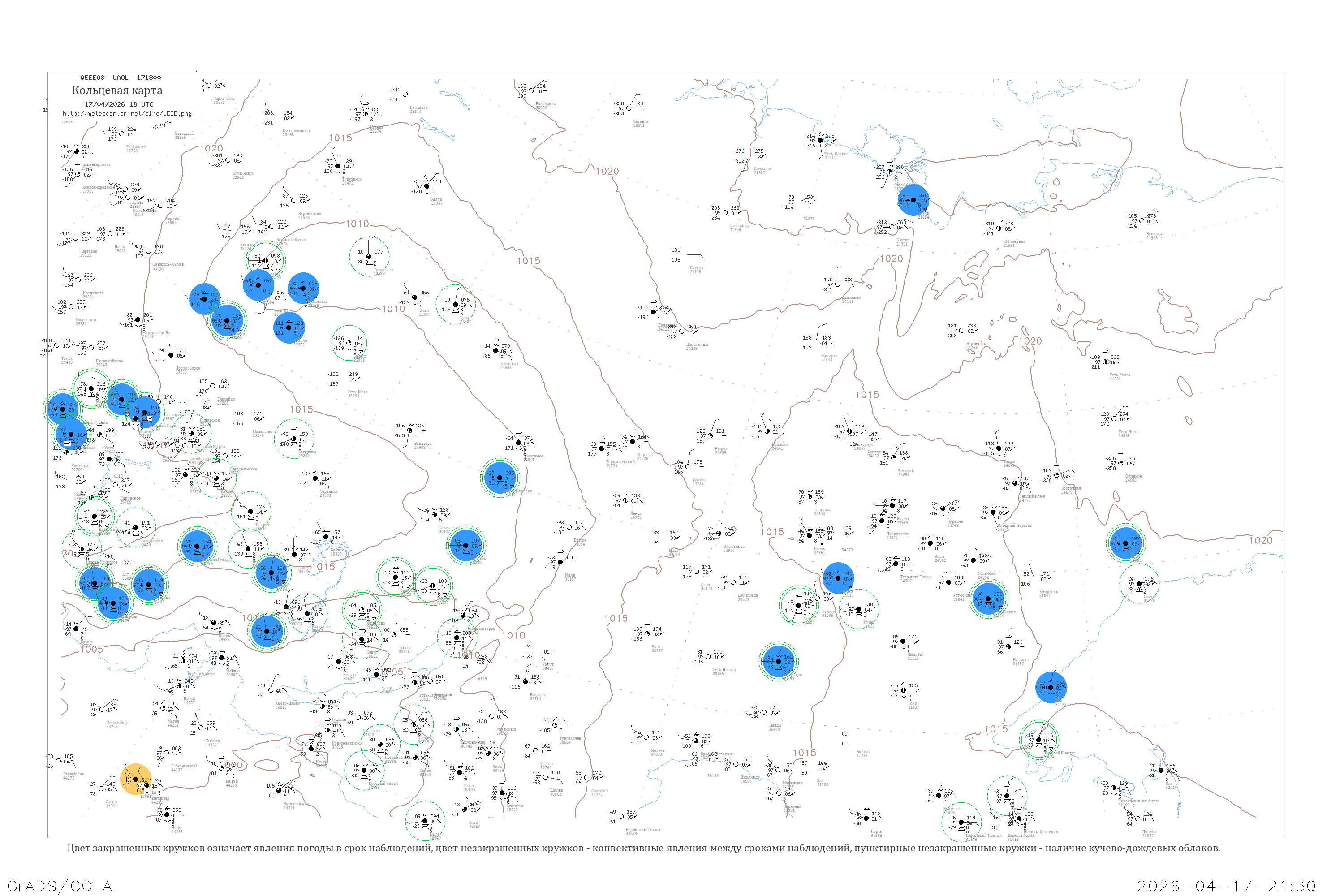Click the 'Кольцевая карта' map title
The height and width of the screenshot is (896, 1344).
[x=117, y=90]
